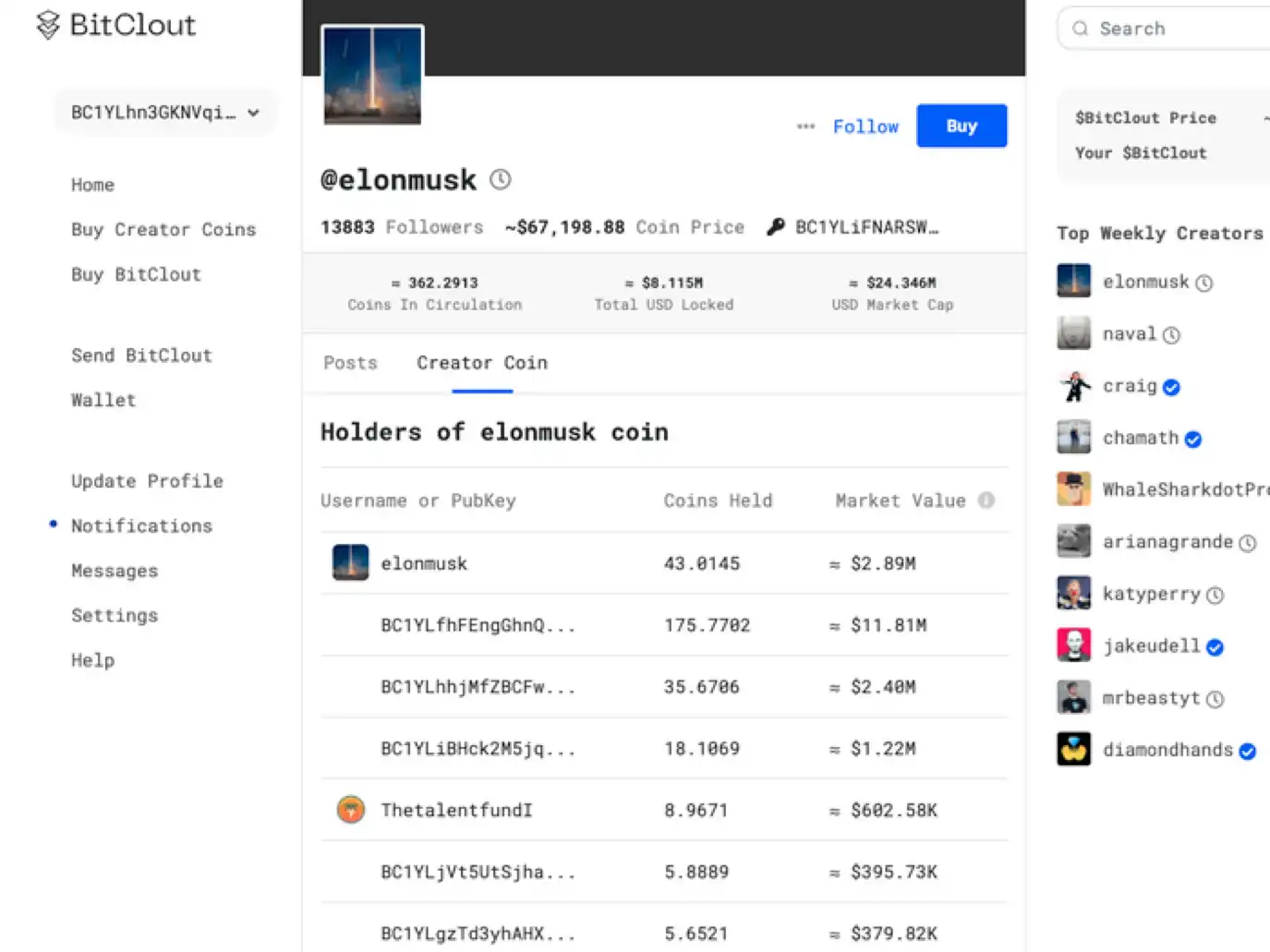Click the clock icon beside @elonmusk

click(500, 179)
